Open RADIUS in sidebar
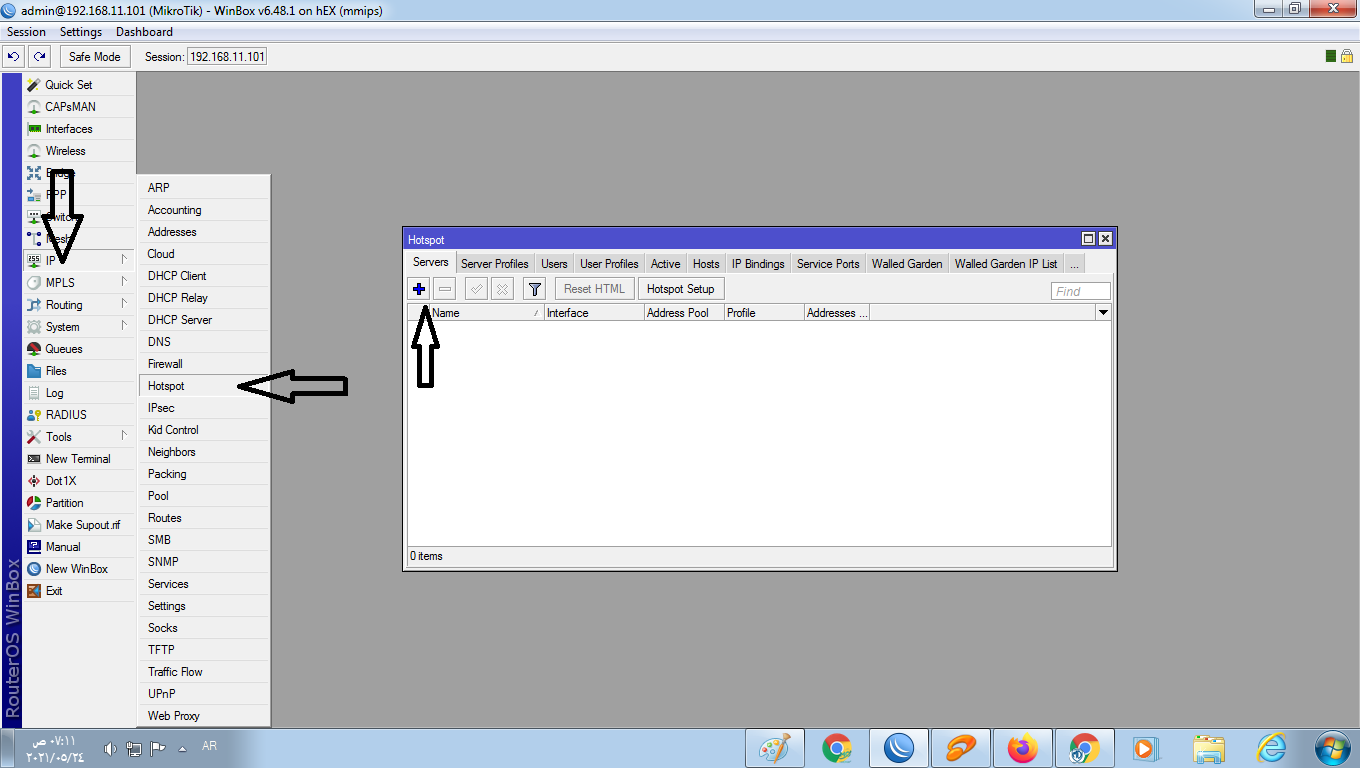The height and width of the screenshot is (768, 1360). click(x=79, y=415)
